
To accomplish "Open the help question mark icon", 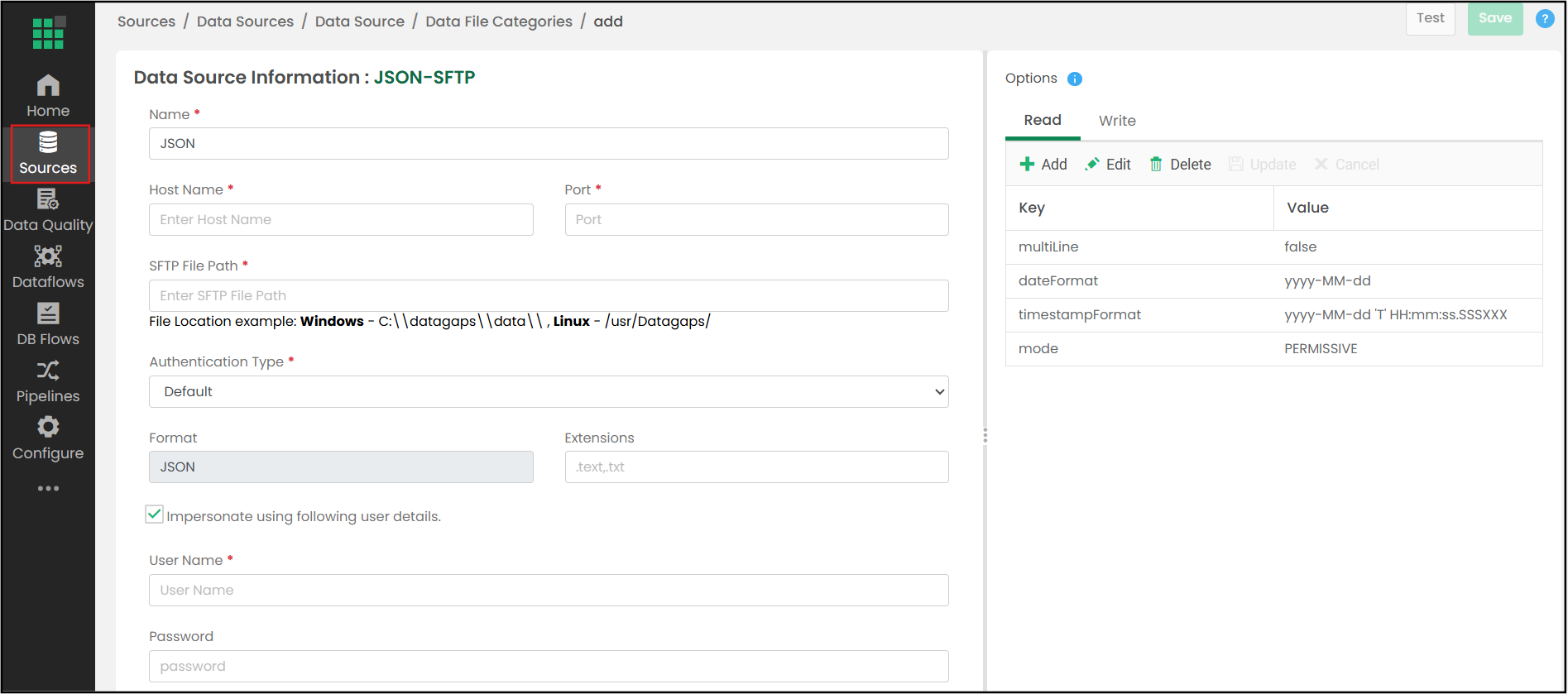I will pyautogui.click(x=1544, y=18).
